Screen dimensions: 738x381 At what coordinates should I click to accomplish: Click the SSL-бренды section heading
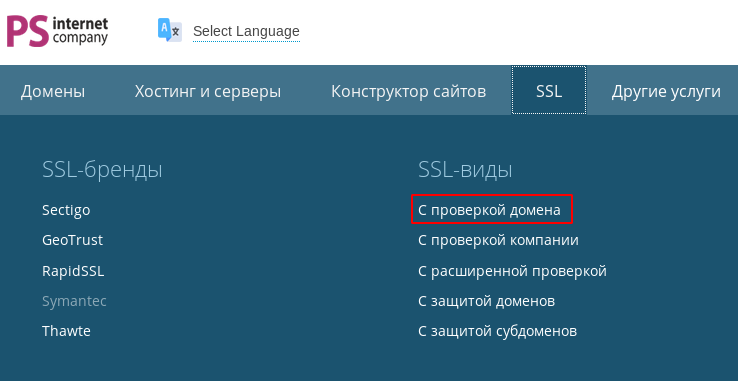tap(102, 170)
